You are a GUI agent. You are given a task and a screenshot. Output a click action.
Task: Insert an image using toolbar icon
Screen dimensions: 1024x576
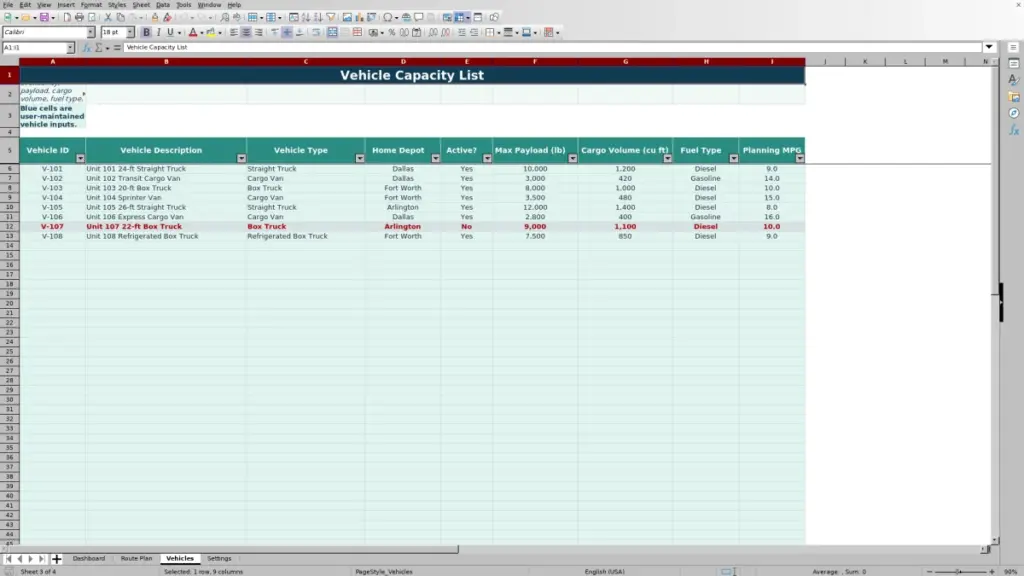(347, 18)
